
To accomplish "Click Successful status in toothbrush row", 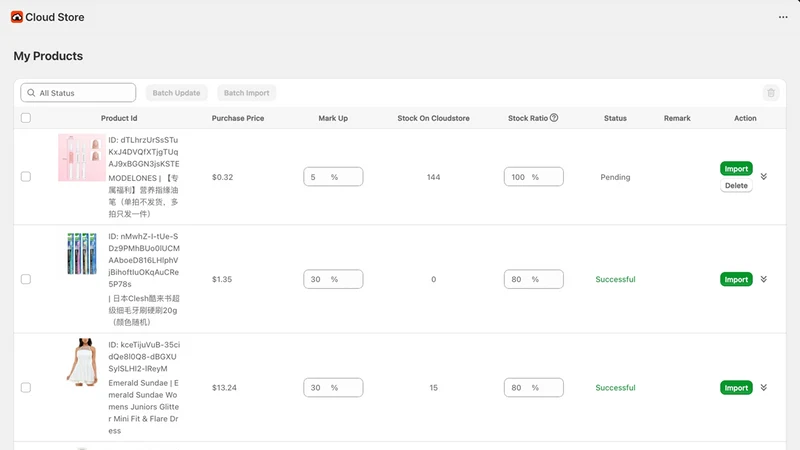I will click(x=615, y=279).
